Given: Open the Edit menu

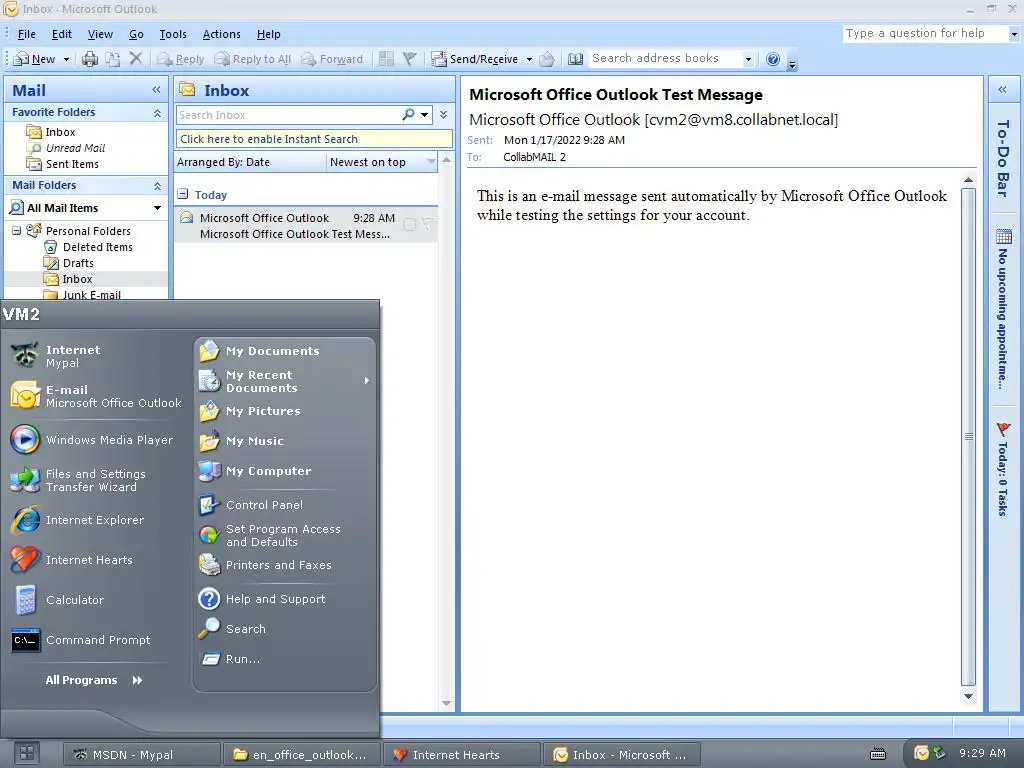Looking at the screenshot, I should pyautogui.click(x=62, y=34).
